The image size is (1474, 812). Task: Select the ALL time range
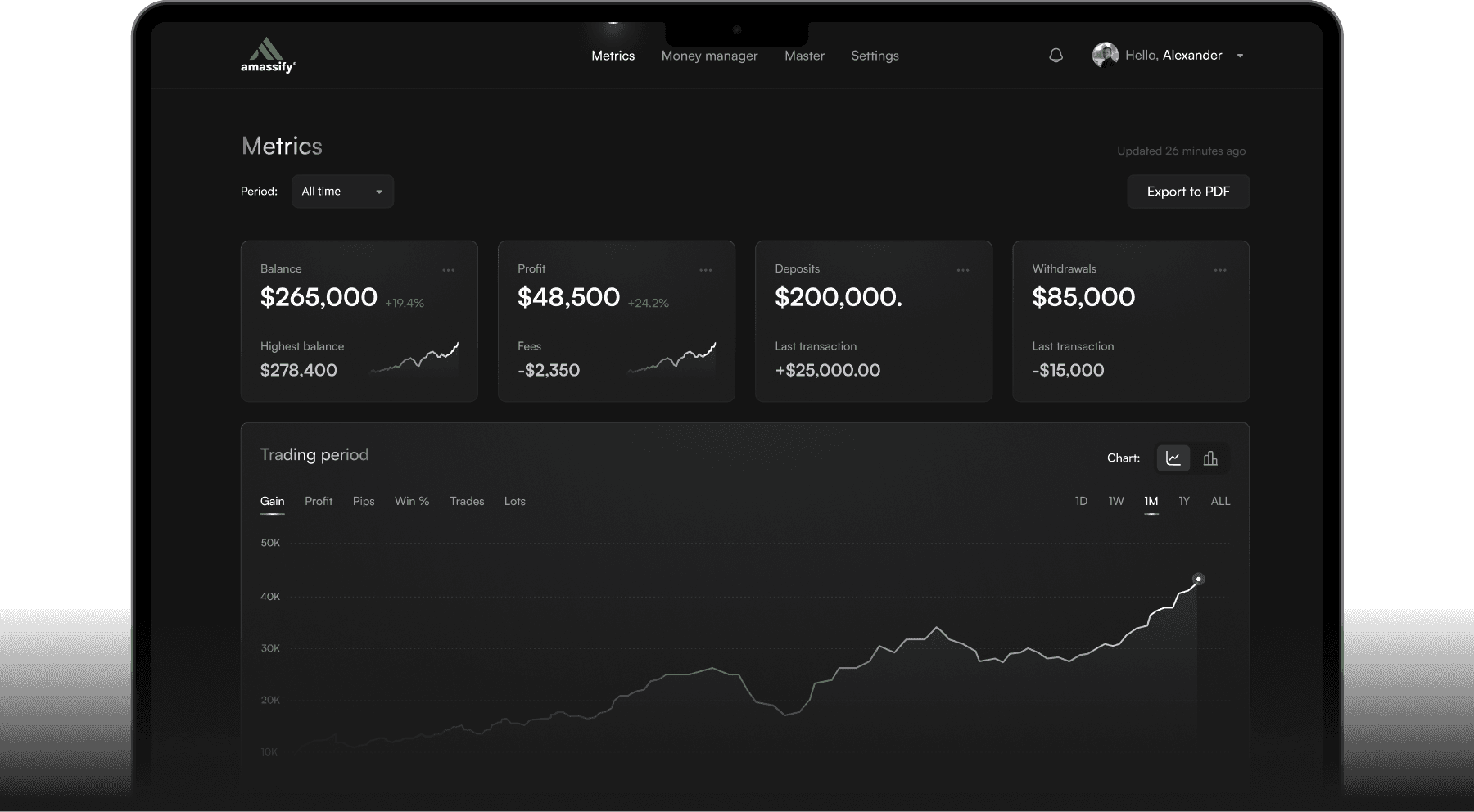coord(1219,501)
